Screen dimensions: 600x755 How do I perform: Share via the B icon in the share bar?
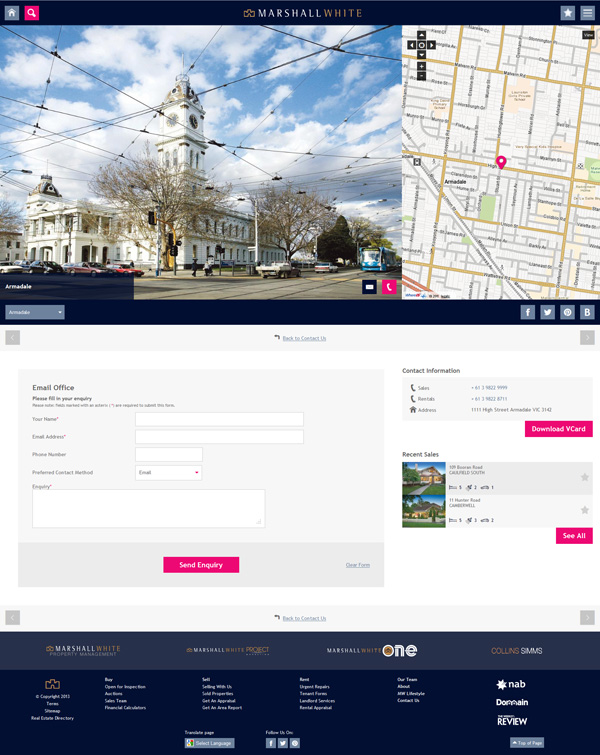coord(587,312)
